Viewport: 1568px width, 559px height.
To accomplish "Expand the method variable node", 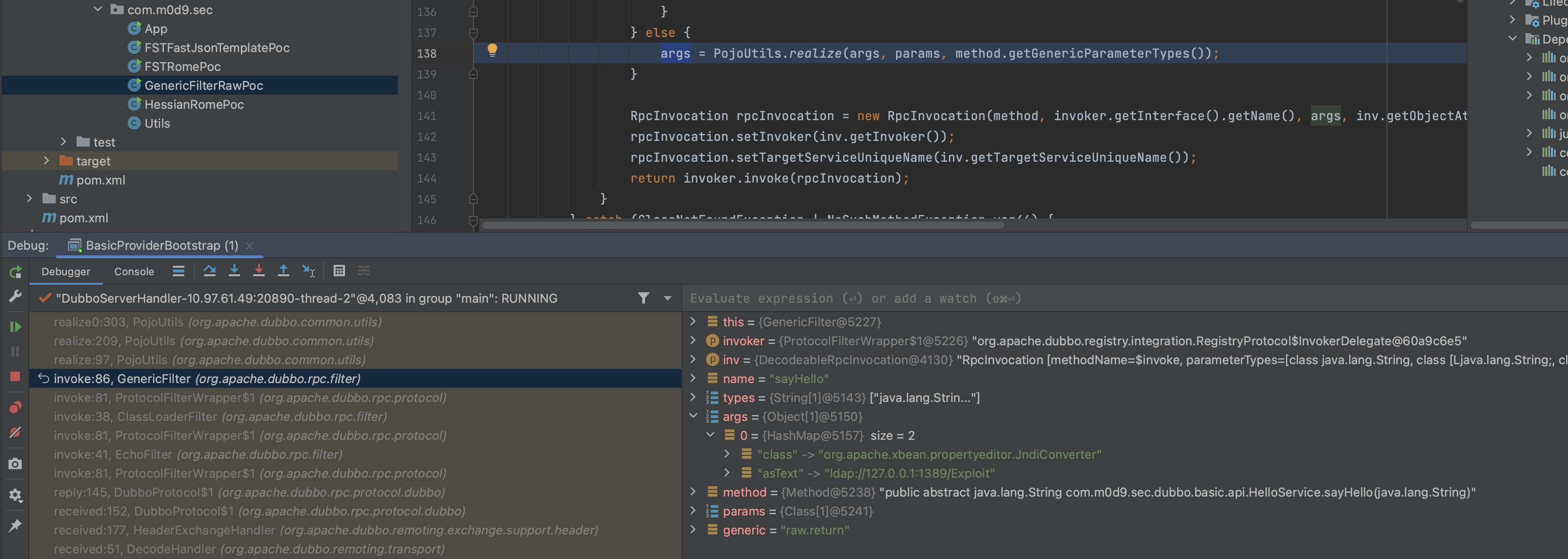I will point(693,491).
